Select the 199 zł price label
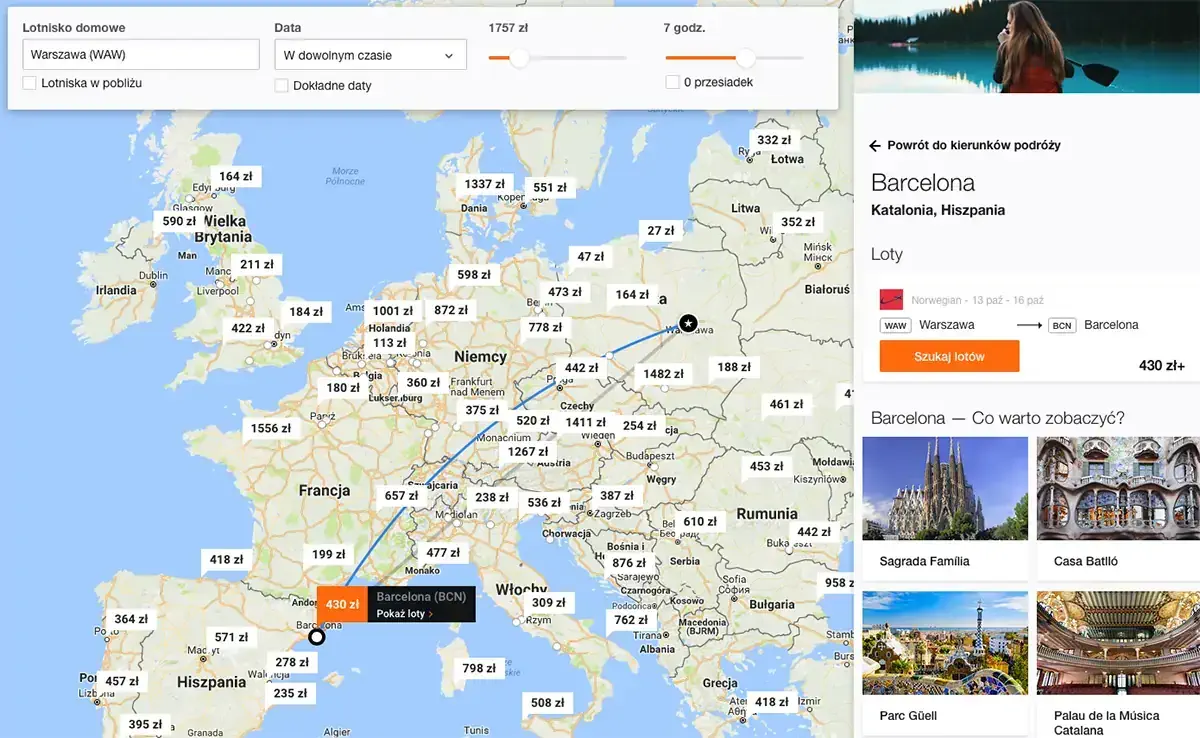The image size is (1200, 738). tap(329, 555)
